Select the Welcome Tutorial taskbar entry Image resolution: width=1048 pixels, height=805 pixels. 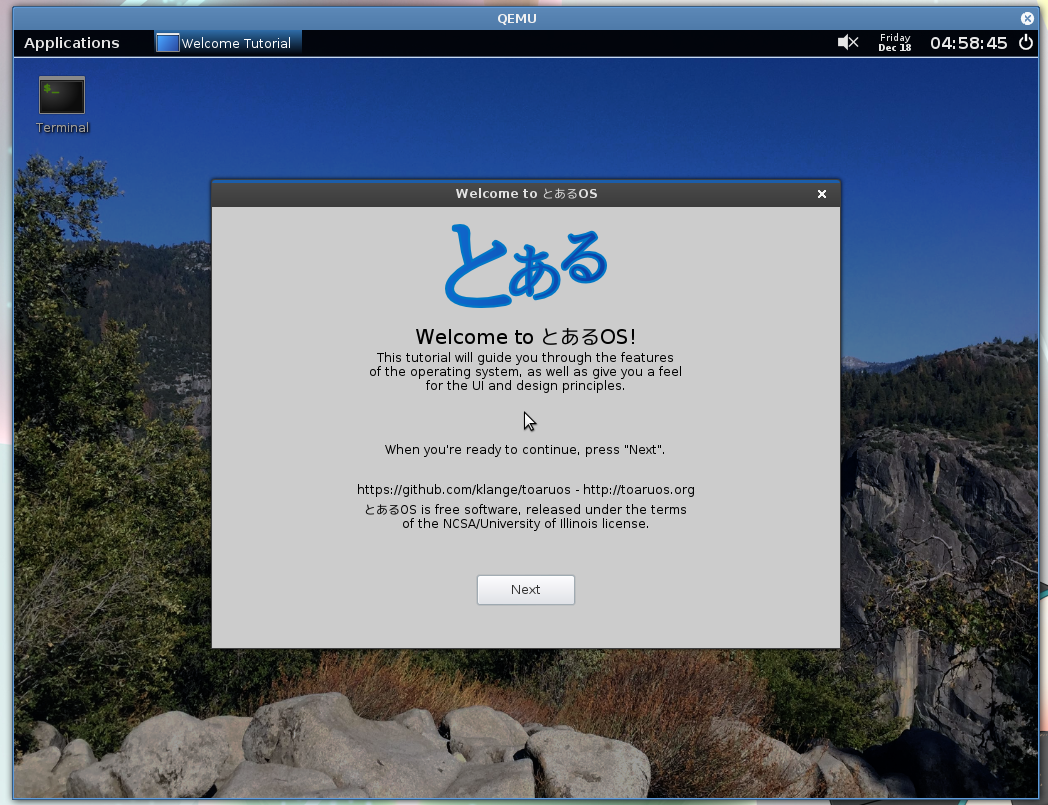(228, 43)
